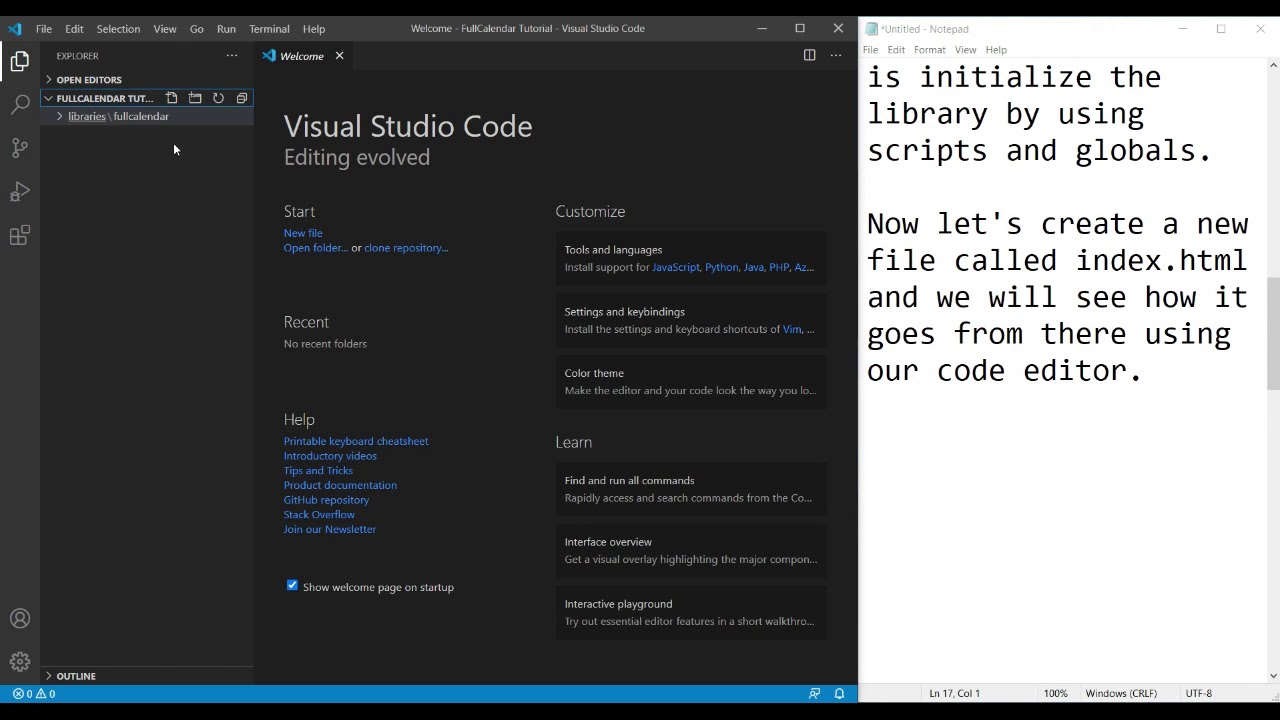
Task: Open the File menu in VS Code
Action: click(x=44, y=28)
